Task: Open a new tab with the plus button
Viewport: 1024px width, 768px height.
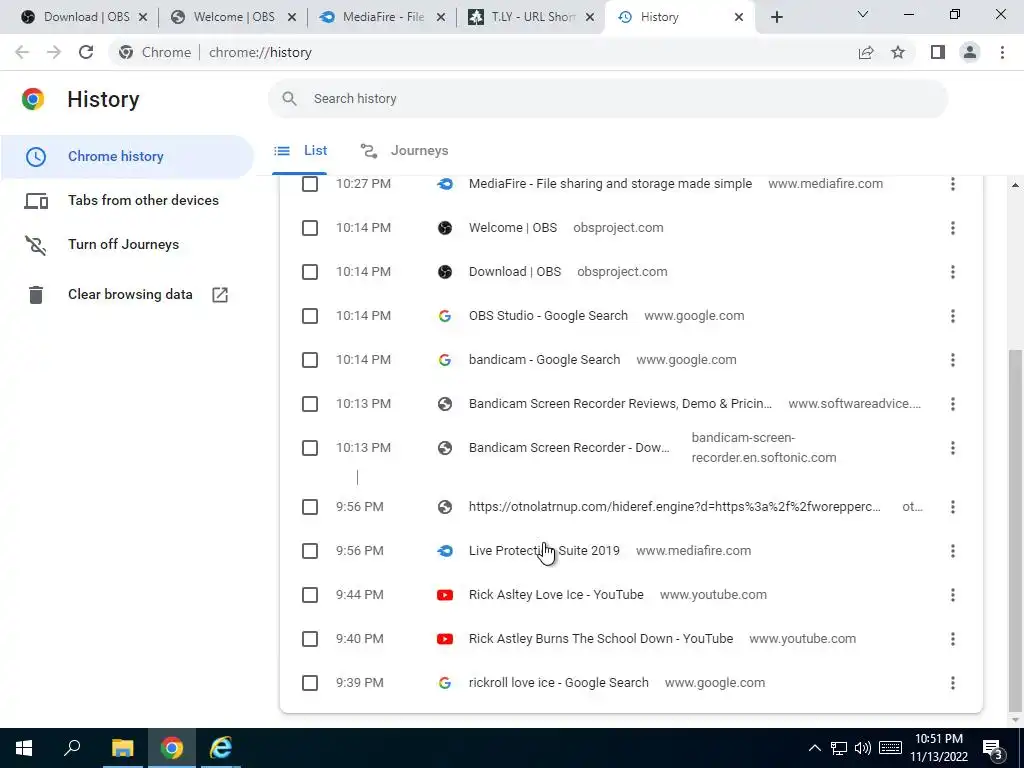Action: [x=776, y=17]
